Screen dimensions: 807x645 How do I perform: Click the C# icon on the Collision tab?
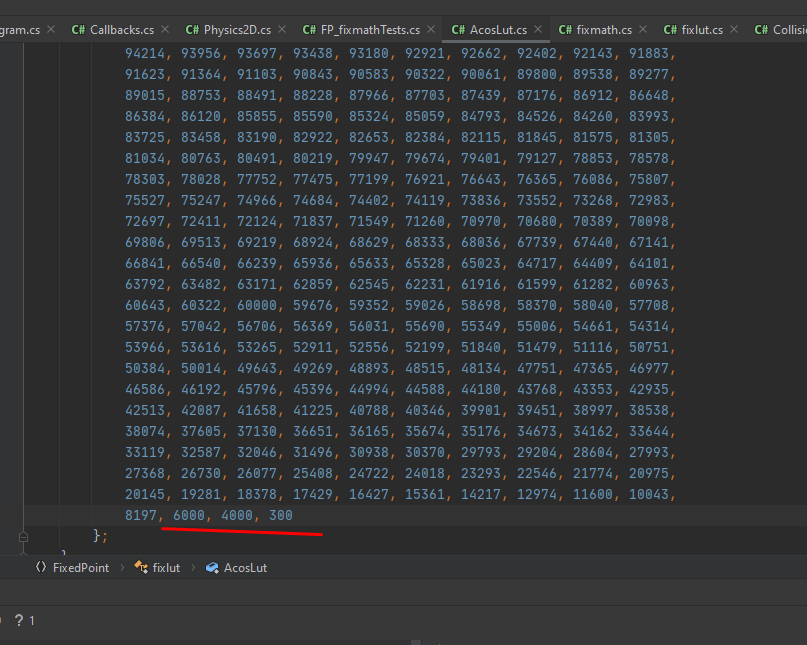(761, 30)
